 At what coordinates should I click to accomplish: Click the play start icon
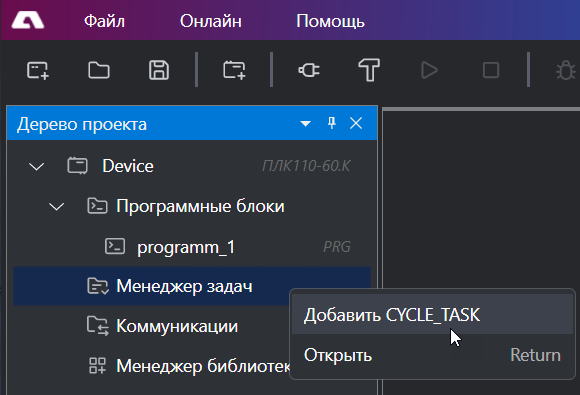coord(429,70)
